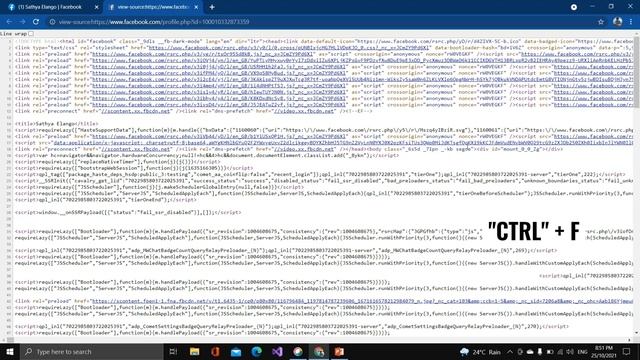640x360 pixels.
Task: Click the horizontal scrollbar thumb at bottom
Action: [11, 340]
